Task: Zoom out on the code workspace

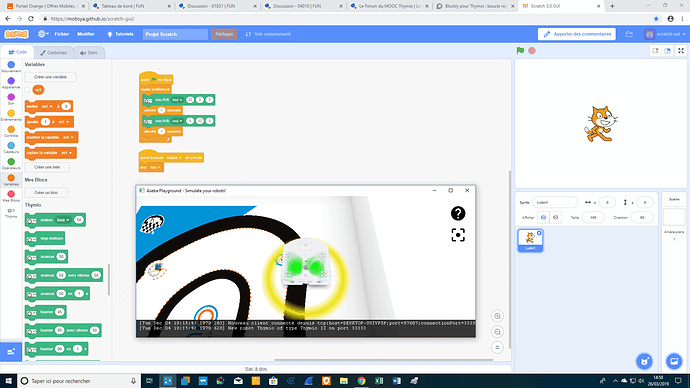Action: click(x=497, y=332)
